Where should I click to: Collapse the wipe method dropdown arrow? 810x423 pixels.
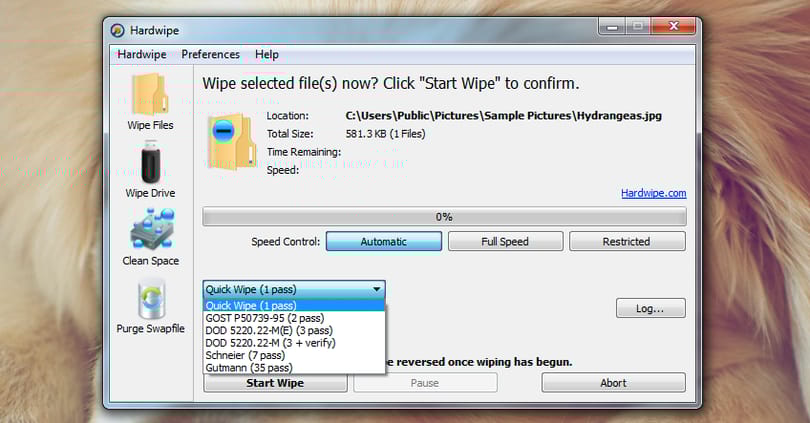click(377, 289)
